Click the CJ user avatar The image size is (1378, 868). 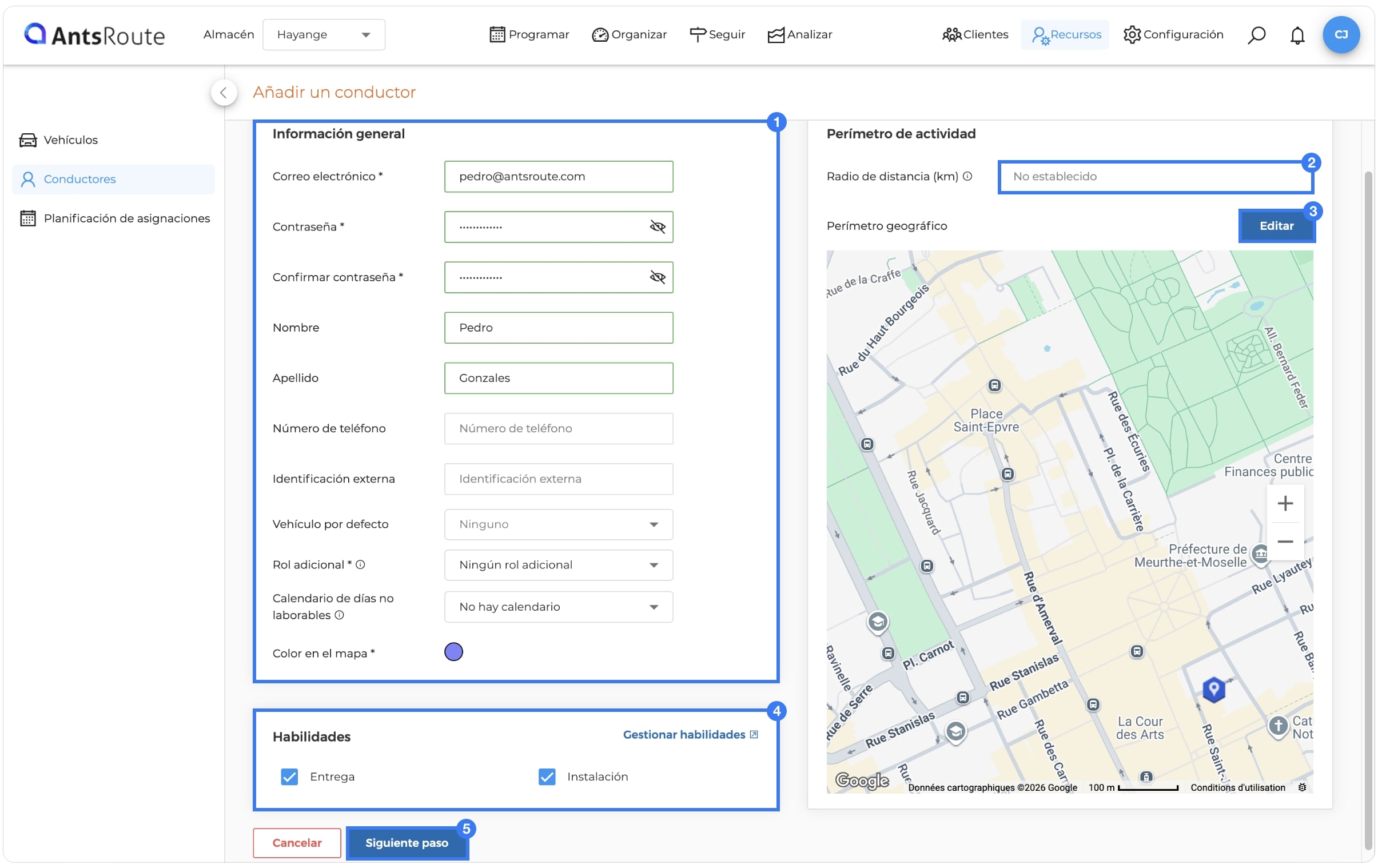tap(1341, 34)
